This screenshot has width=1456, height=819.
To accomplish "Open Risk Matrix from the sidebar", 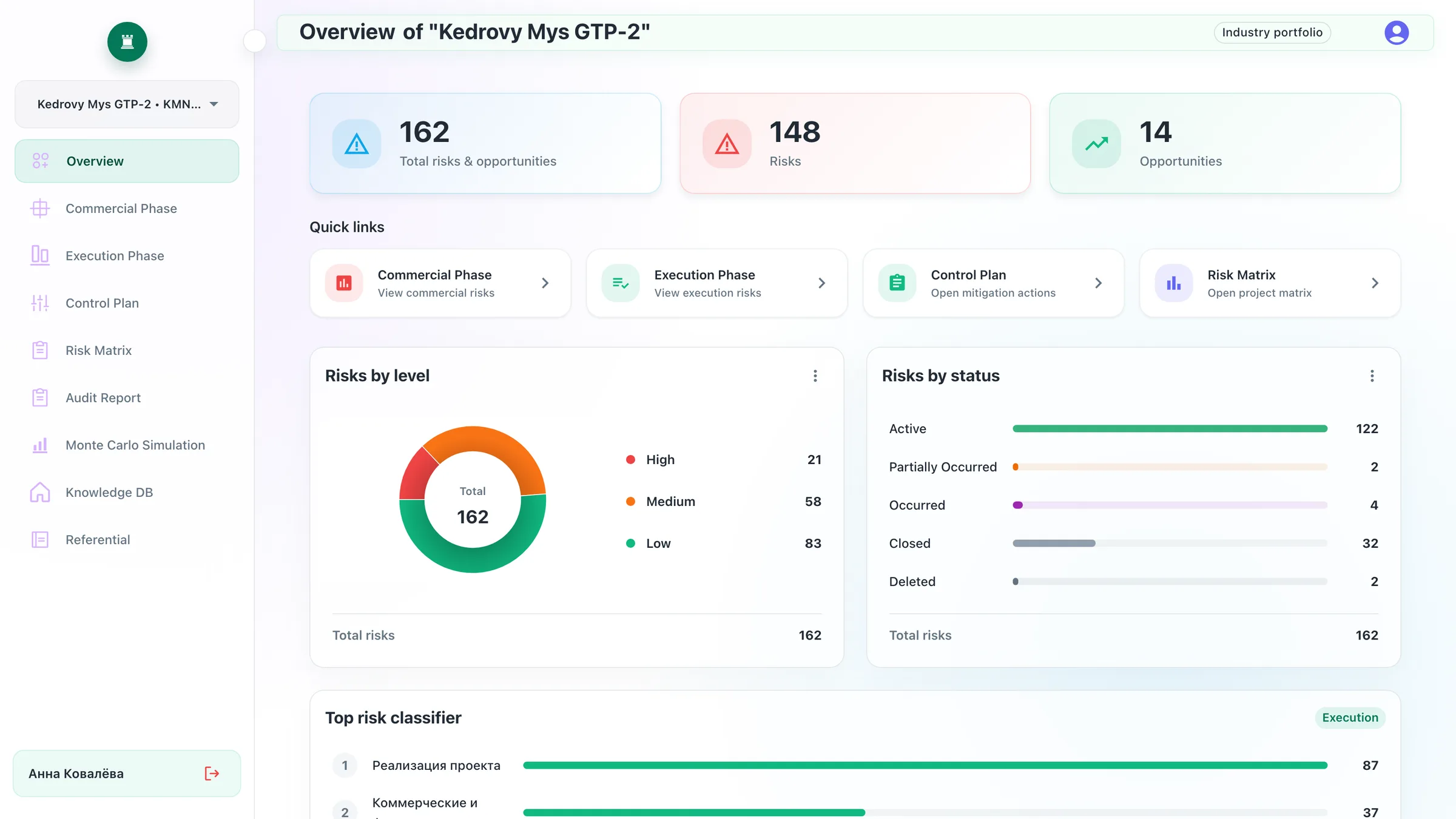I will (127, 351).
